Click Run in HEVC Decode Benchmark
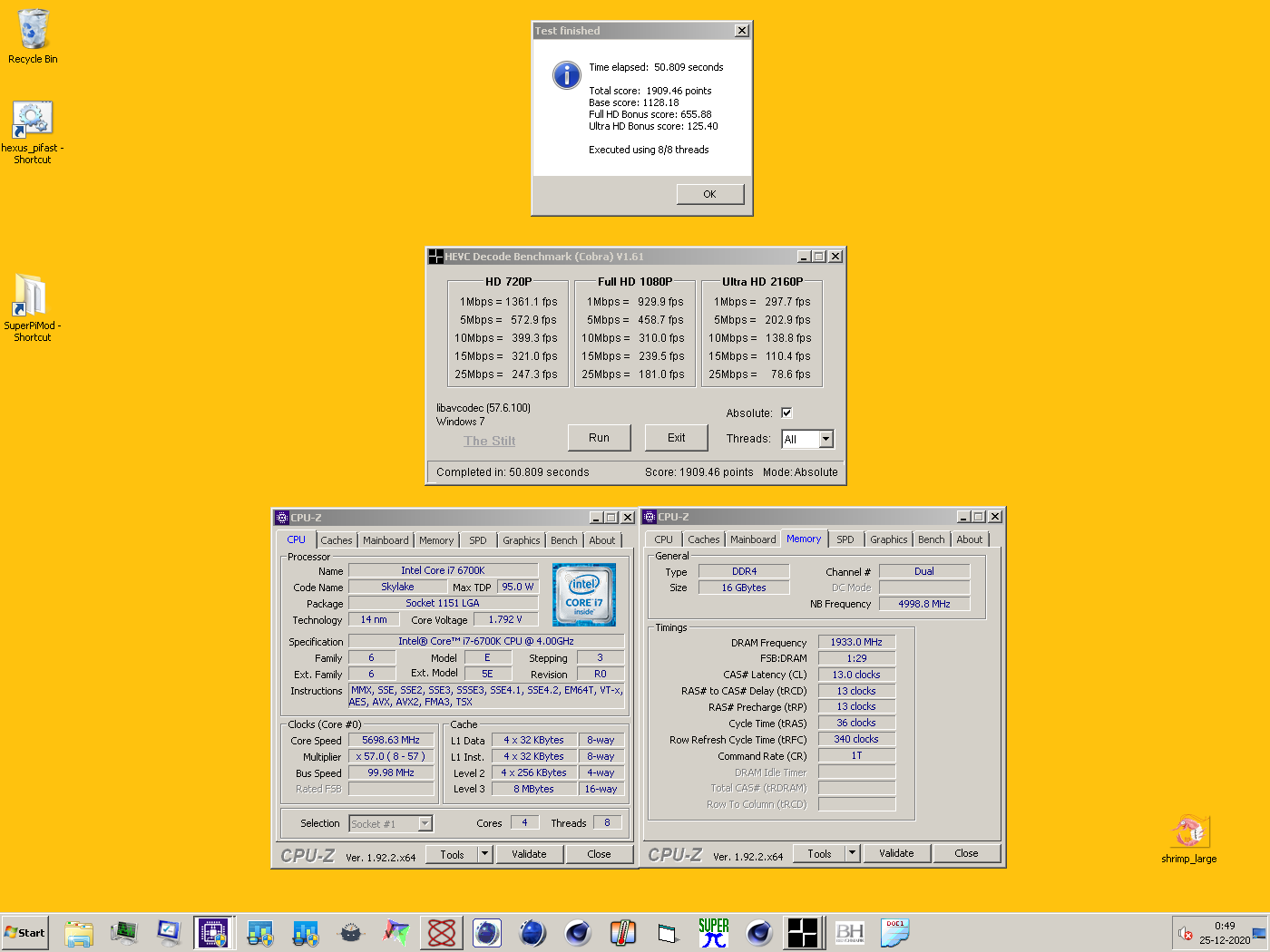 [x=599, y=438]
